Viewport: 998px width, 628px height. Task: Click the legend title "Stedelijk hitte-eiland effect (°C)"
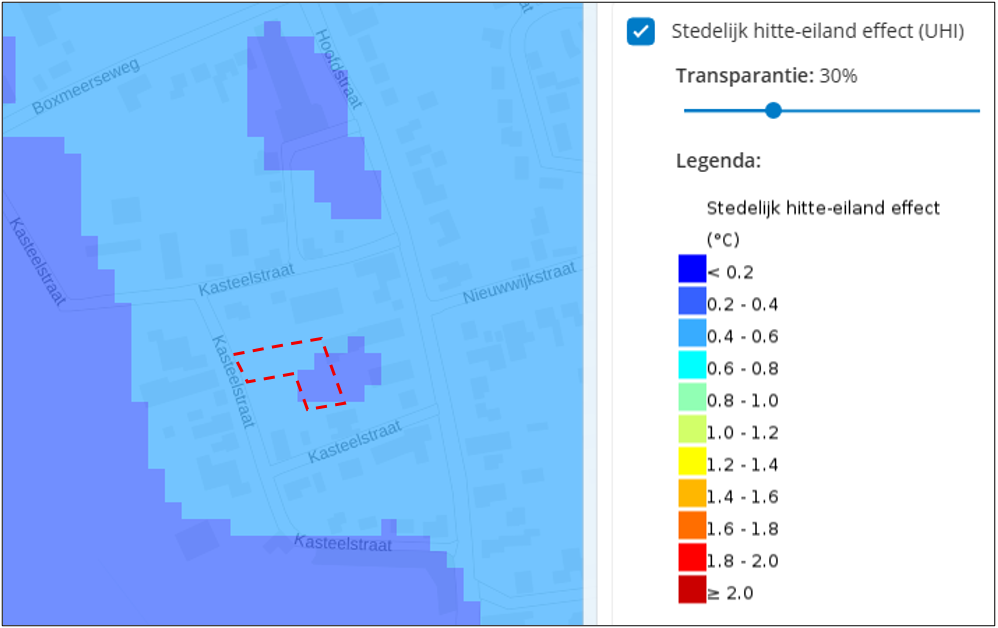pyautogui.click(x=823, y=223)
